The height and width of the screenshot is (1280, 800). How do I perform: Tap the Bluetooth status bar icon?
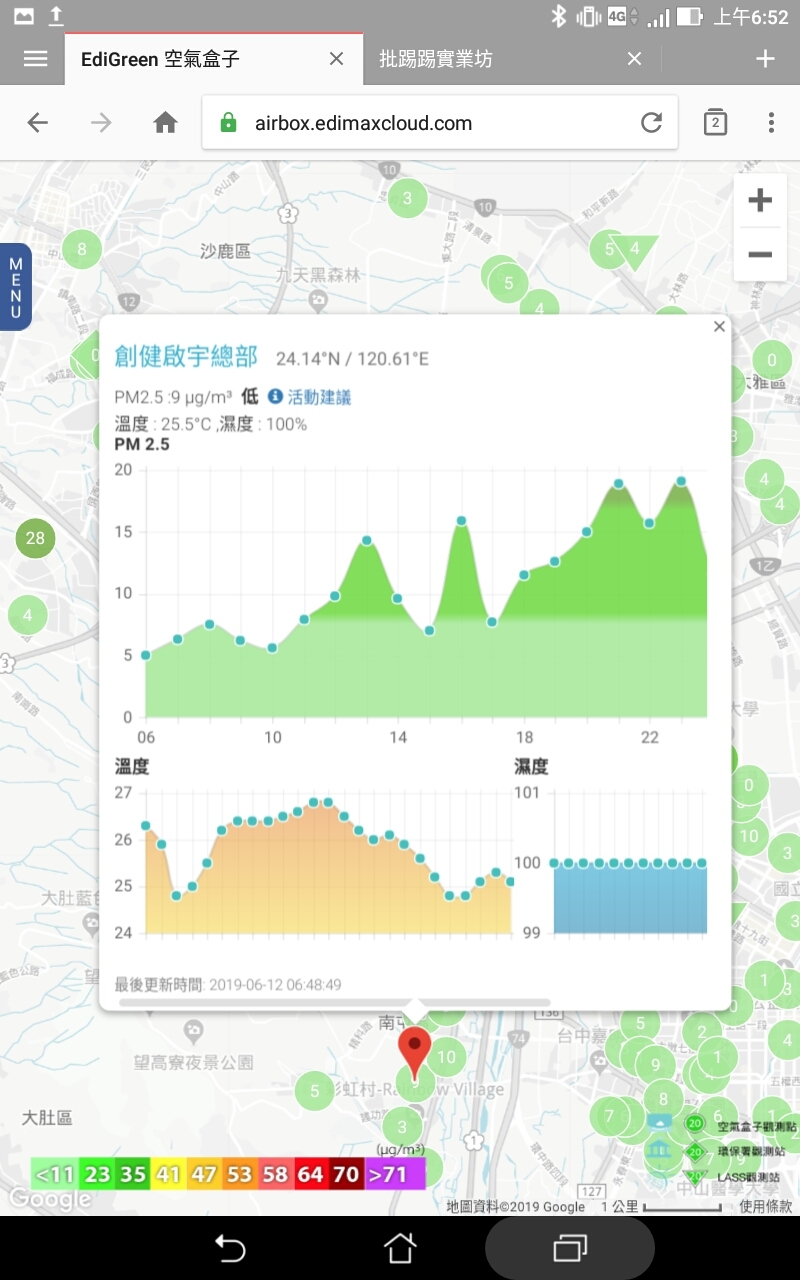click(557, 16)
